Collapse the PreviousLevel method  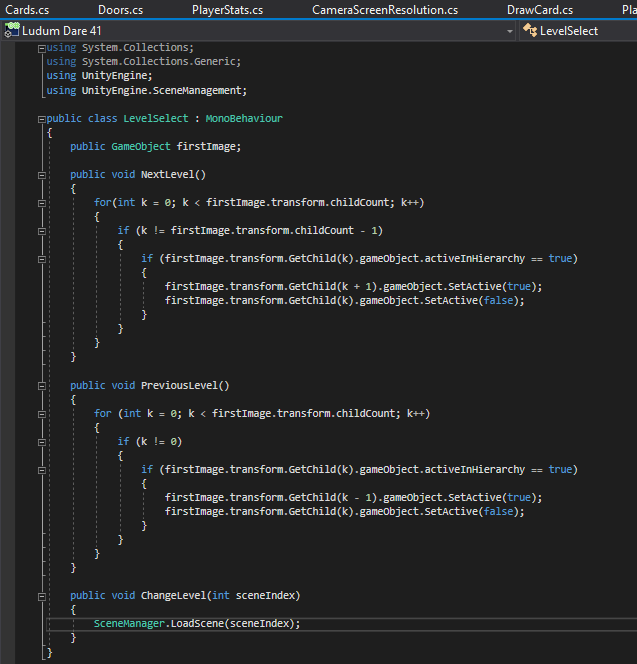(x=42, y=386)
